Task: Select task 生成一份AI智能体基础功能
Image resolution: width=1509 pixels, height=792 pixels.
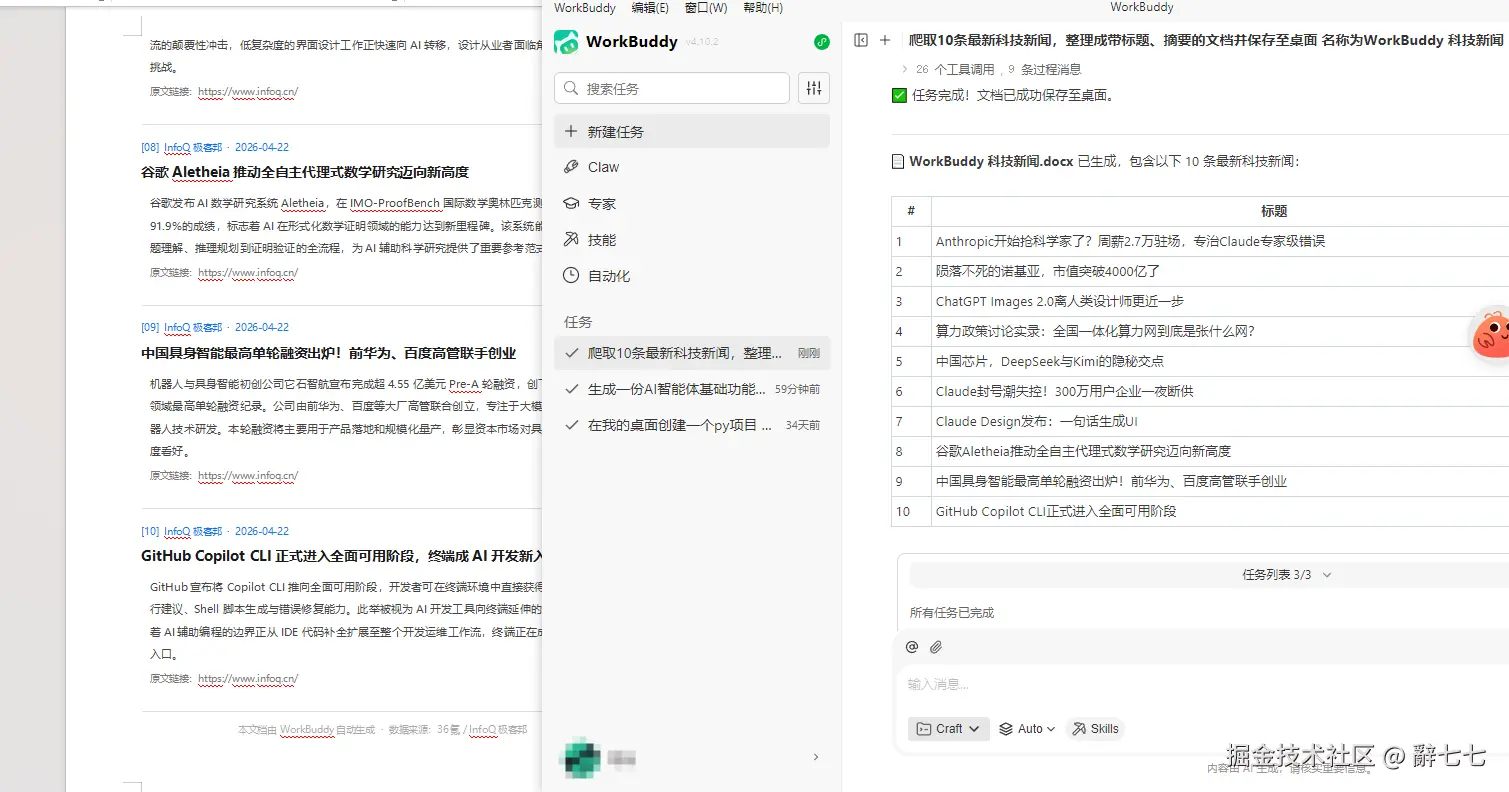Action: click(692, 389)
